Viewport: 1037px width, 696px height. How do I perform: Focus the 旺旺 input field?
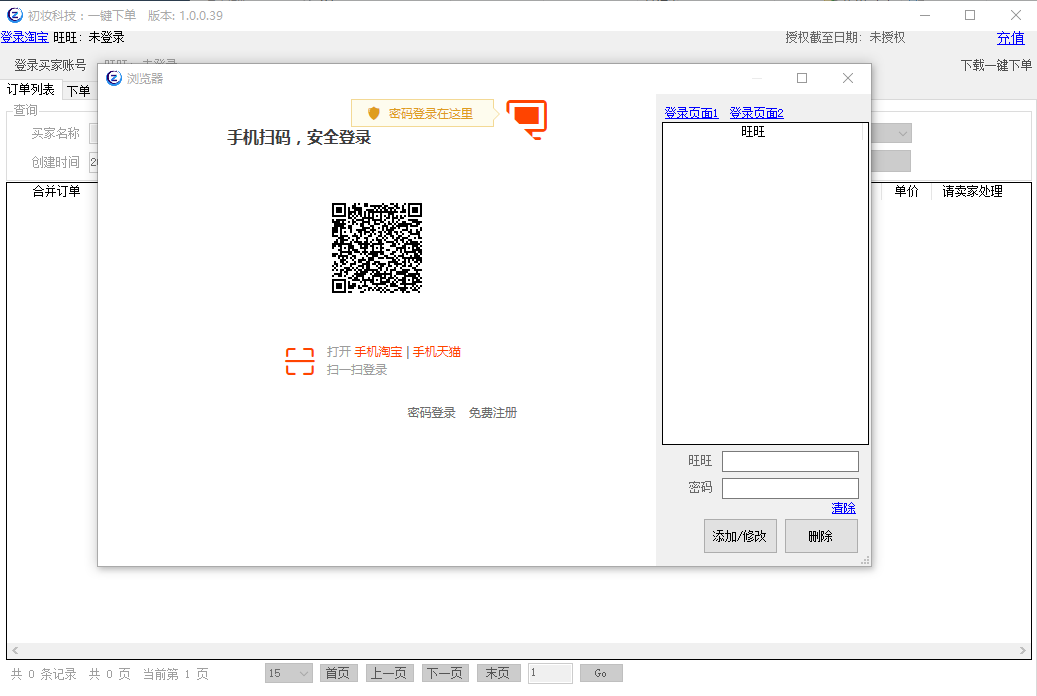click(790, 461)
